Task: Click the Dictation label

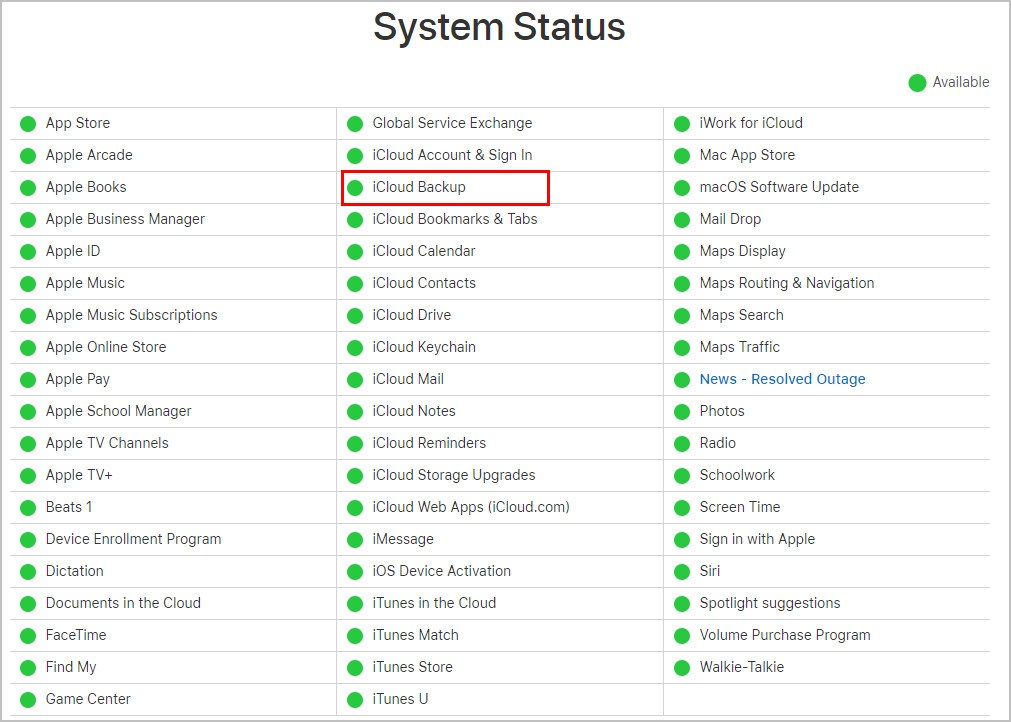Action: (74, 571)
